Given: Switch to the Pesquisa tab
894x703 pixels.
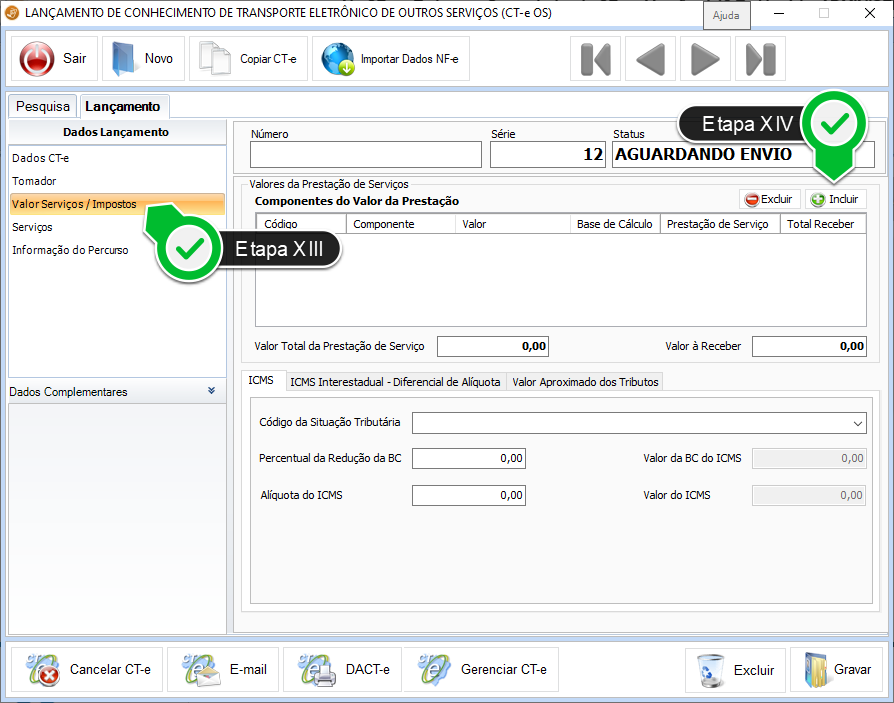Looking at the screenshot, I should (43, 106).
